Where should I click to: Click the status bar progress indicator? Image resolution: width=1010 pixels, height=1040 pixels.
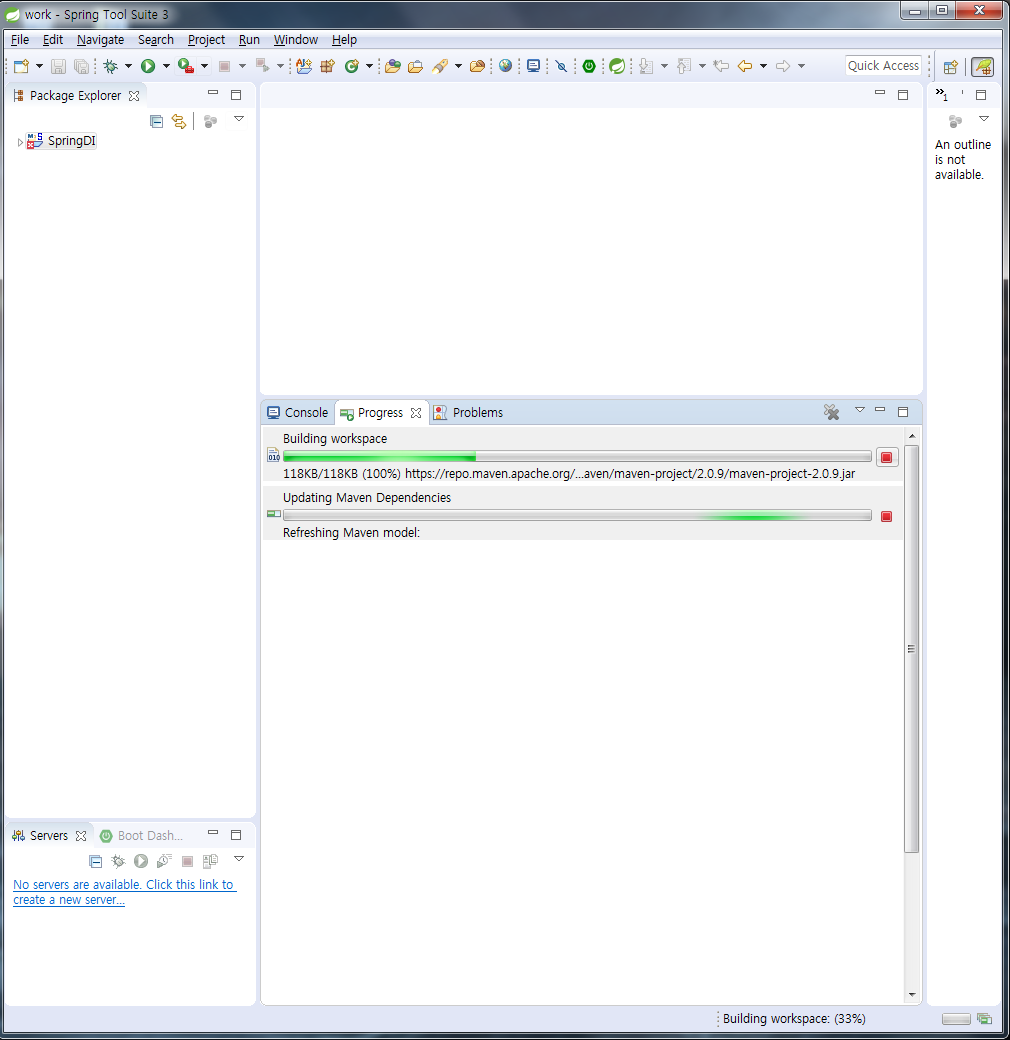(x=956, y=1019)
